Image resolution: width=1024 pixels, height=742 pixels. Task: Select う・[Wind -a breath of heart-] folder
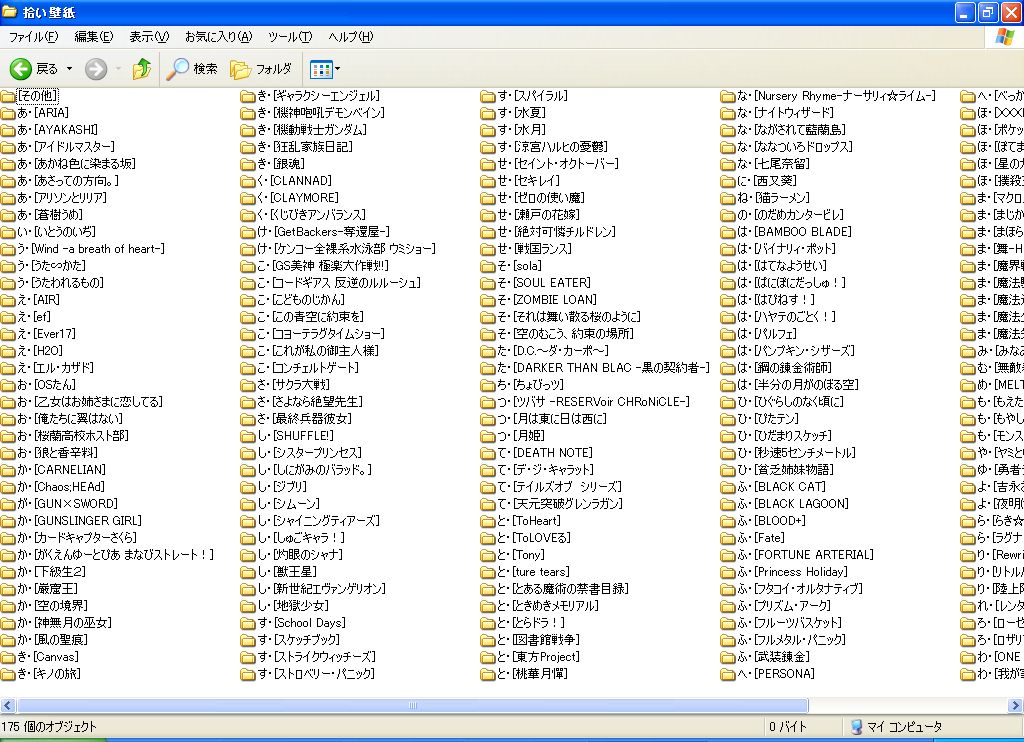click(91, 248)
